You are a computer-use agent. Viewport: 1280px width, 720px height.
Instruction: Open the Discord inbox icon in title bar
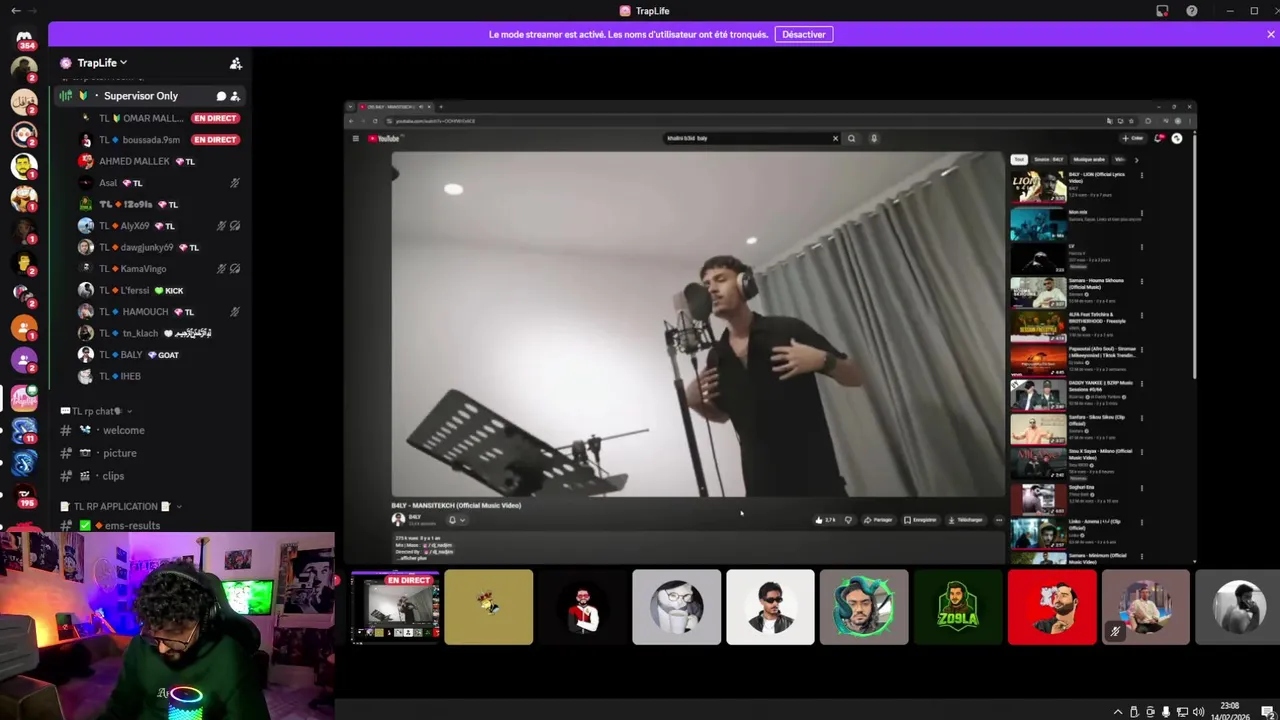pos(1162,11)
